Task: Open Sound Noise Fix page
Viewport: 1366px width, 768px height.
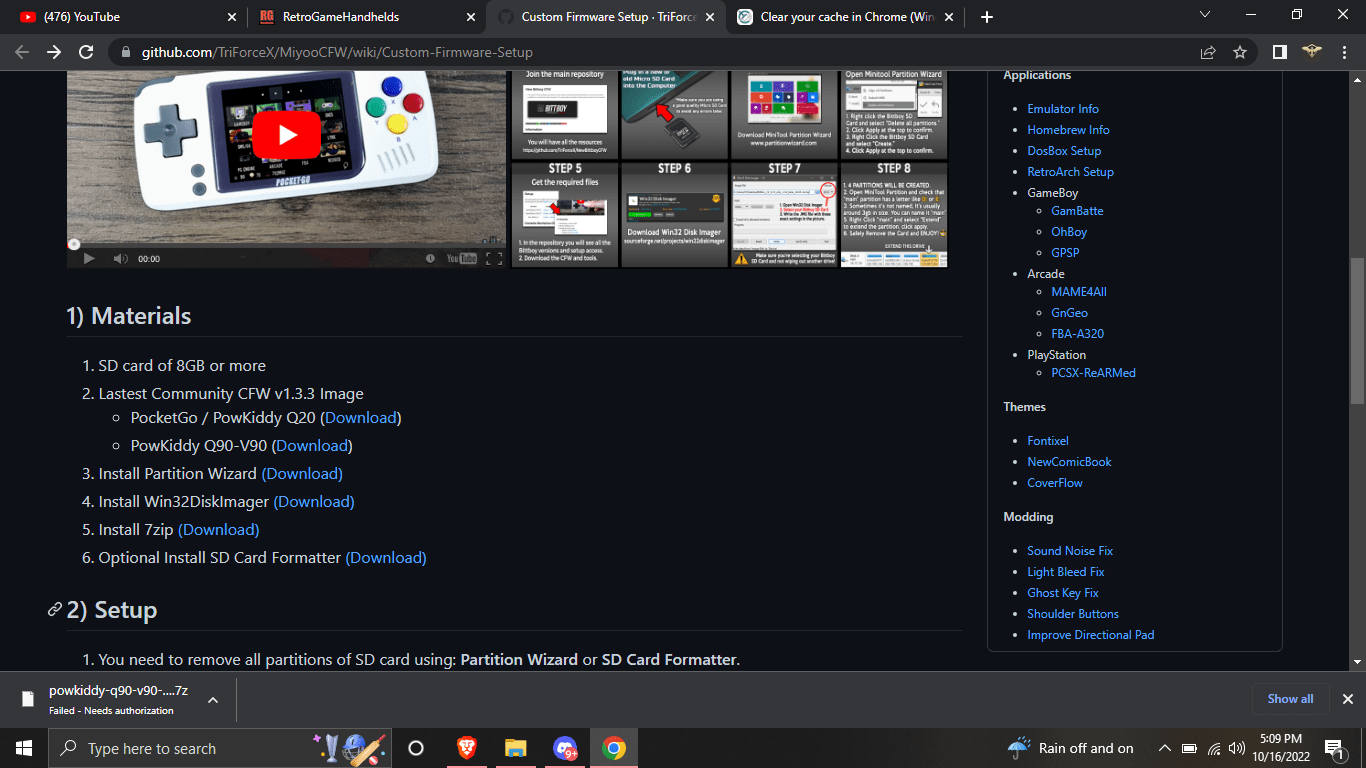Action: click(x=1070, y=551)
